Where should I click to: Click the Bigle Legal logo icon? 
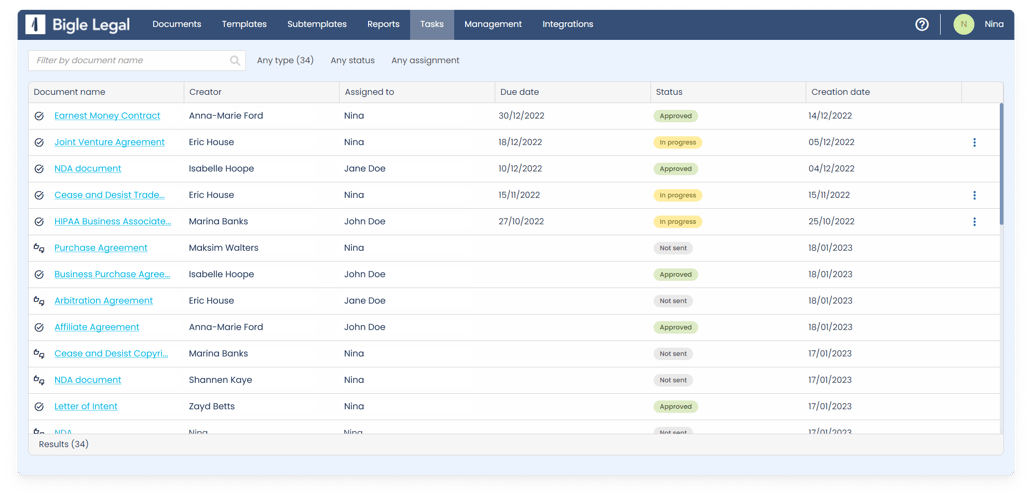pyautogui.click(x=36, y=24)
